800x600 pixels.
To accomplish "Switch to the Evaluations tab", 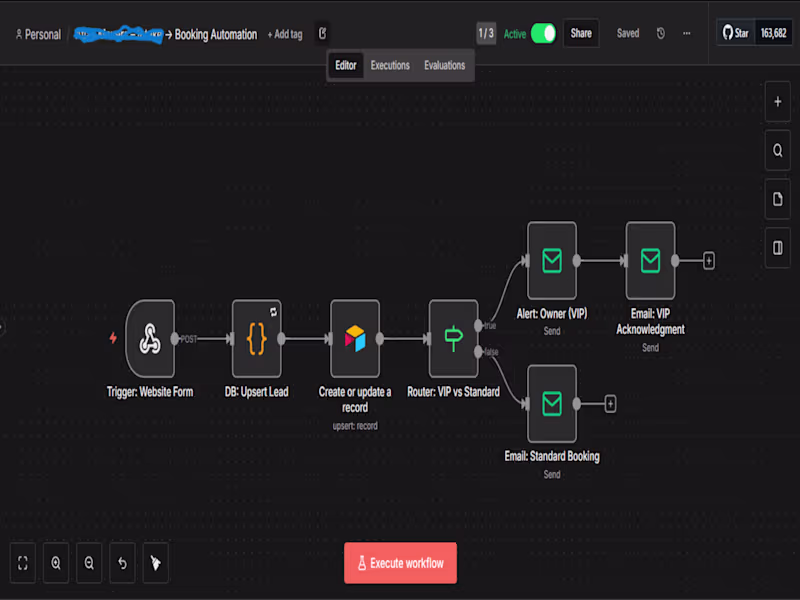I will (444, 65).
